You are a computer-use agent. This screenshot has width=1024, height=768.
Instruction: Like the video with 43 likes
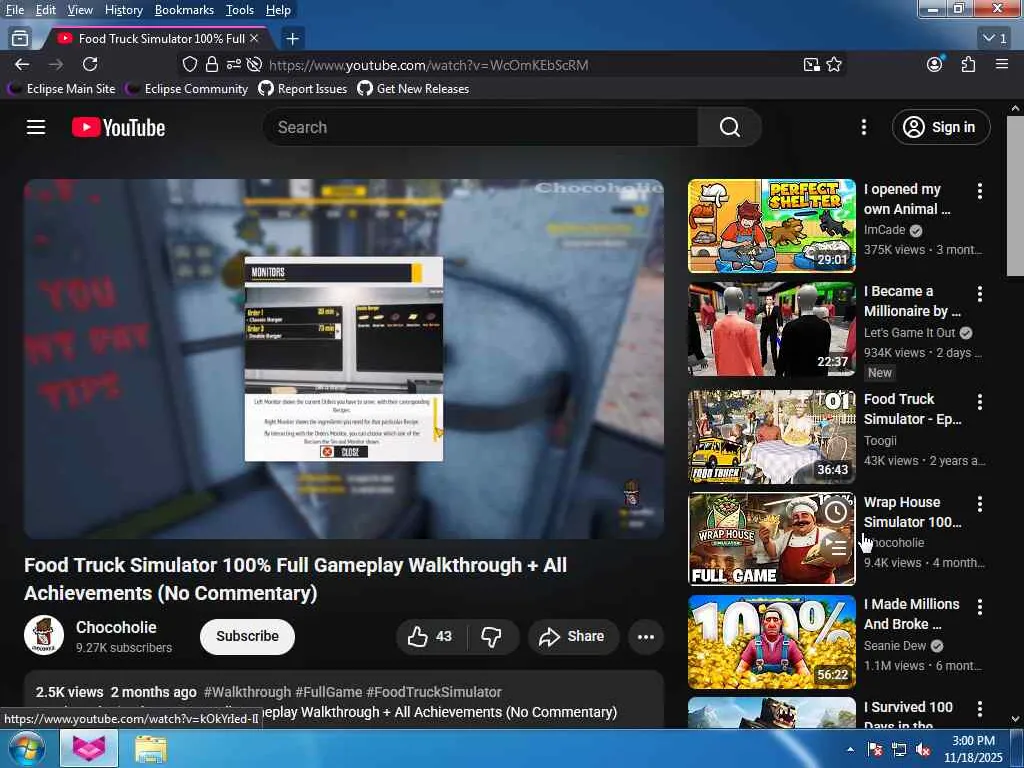(x=431, y=636)
